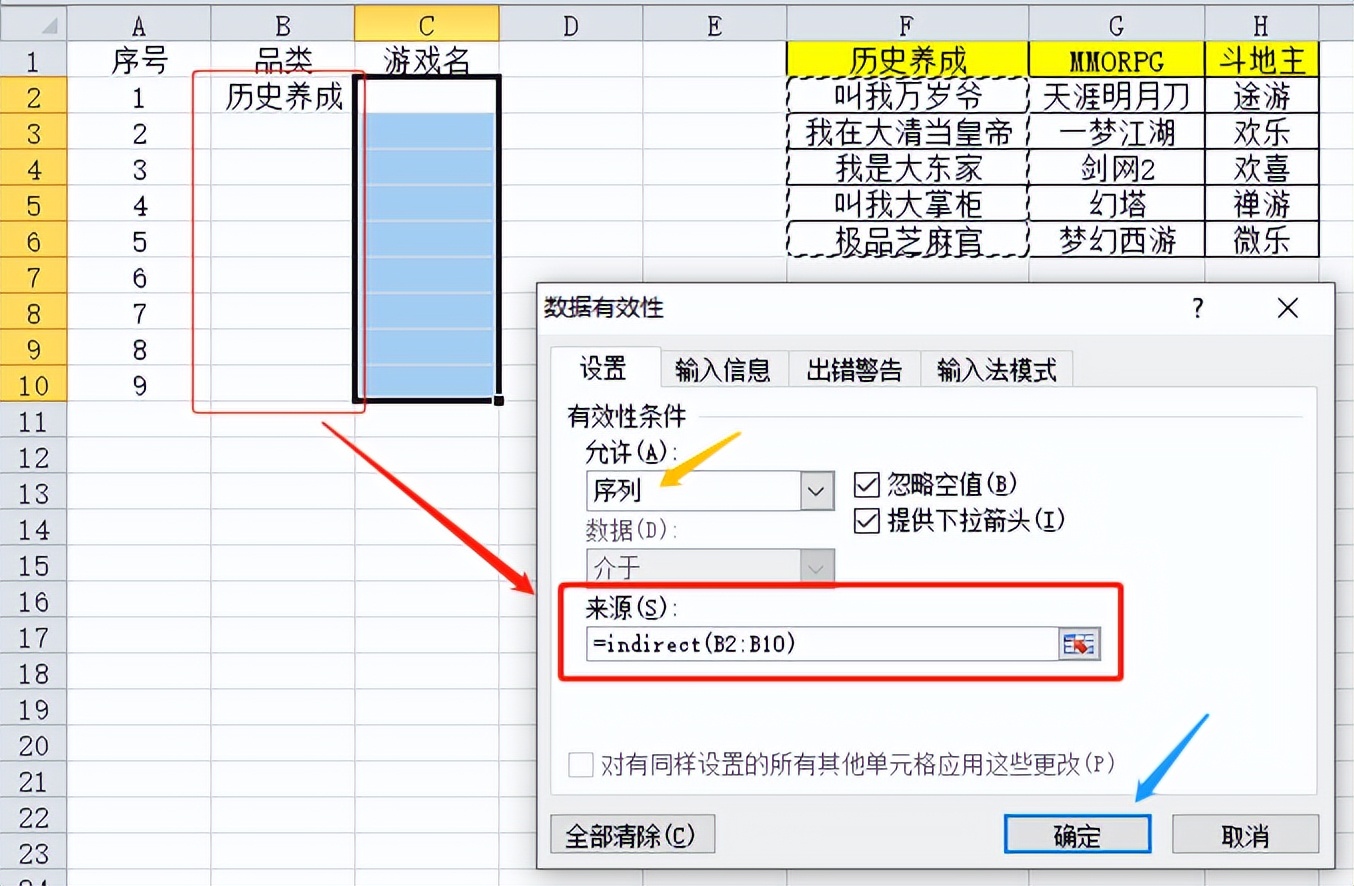Click cell A10 containing 9
1354x886 pixels.
pyautogui.click(x=139, y=385)
